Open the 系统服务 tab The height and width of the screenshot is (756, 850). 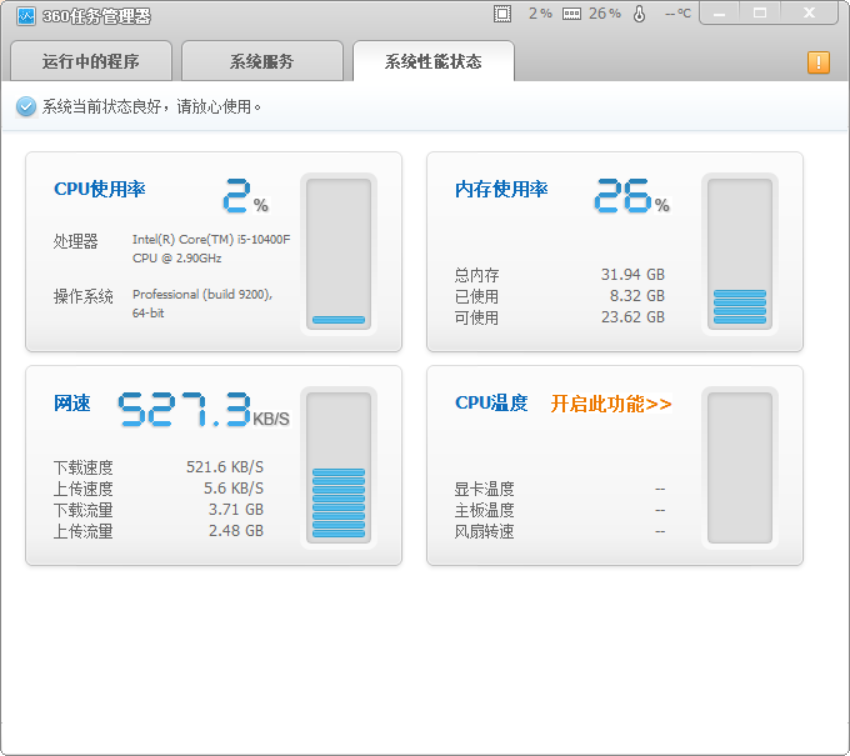261,61
